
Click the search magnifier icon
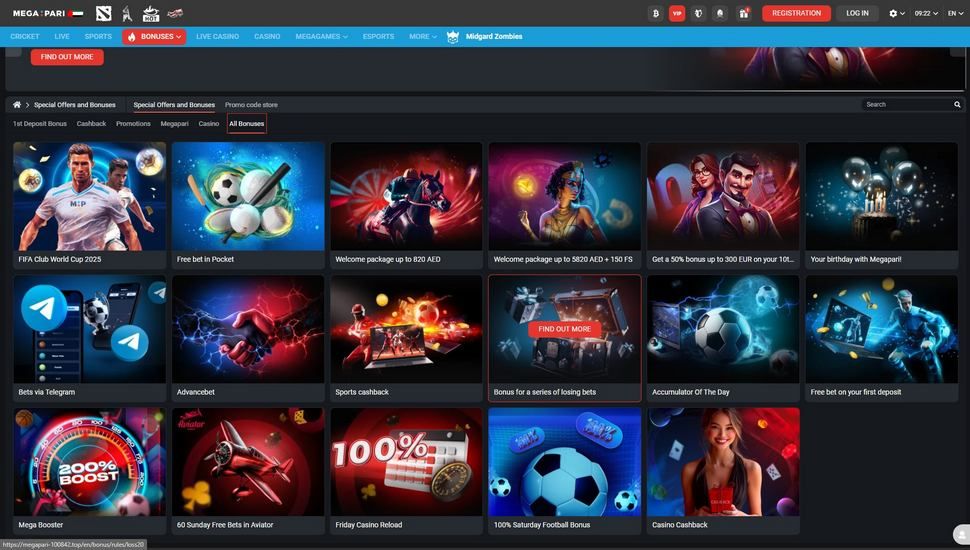pos(957,105)
